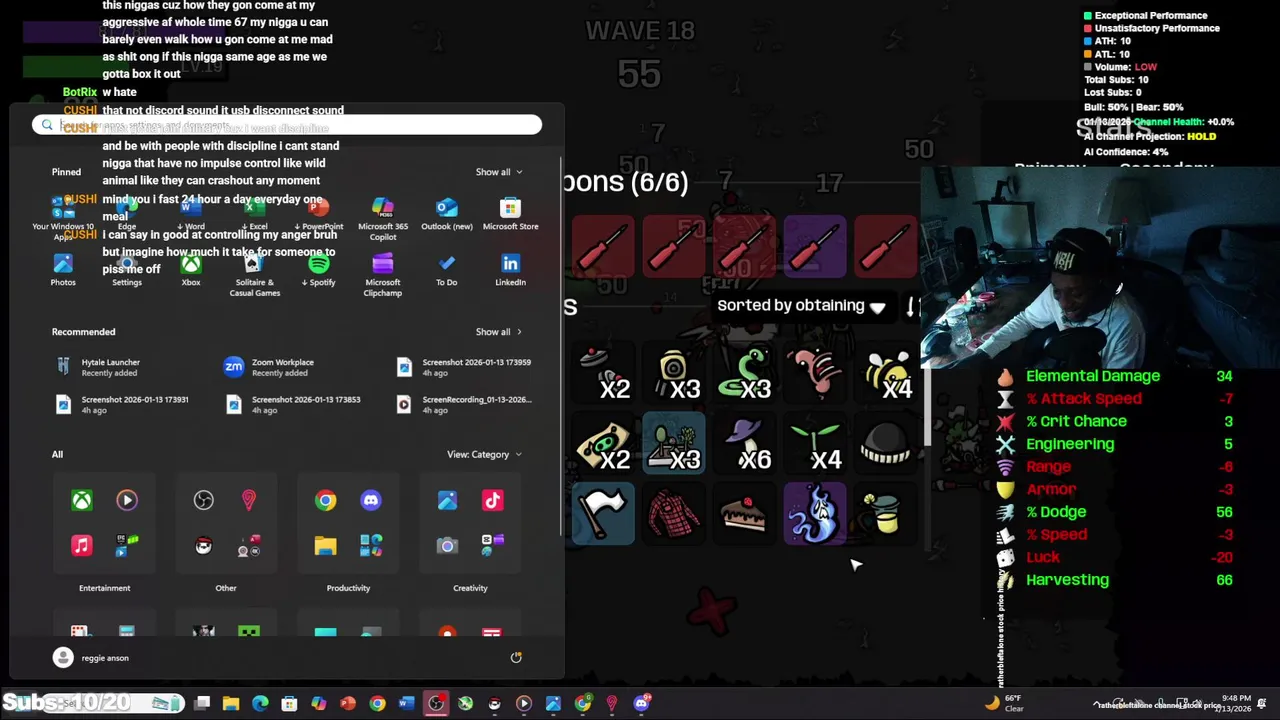Click the Start menu search box
This screenshot has height=720, width=1280.
coord(287,125)
